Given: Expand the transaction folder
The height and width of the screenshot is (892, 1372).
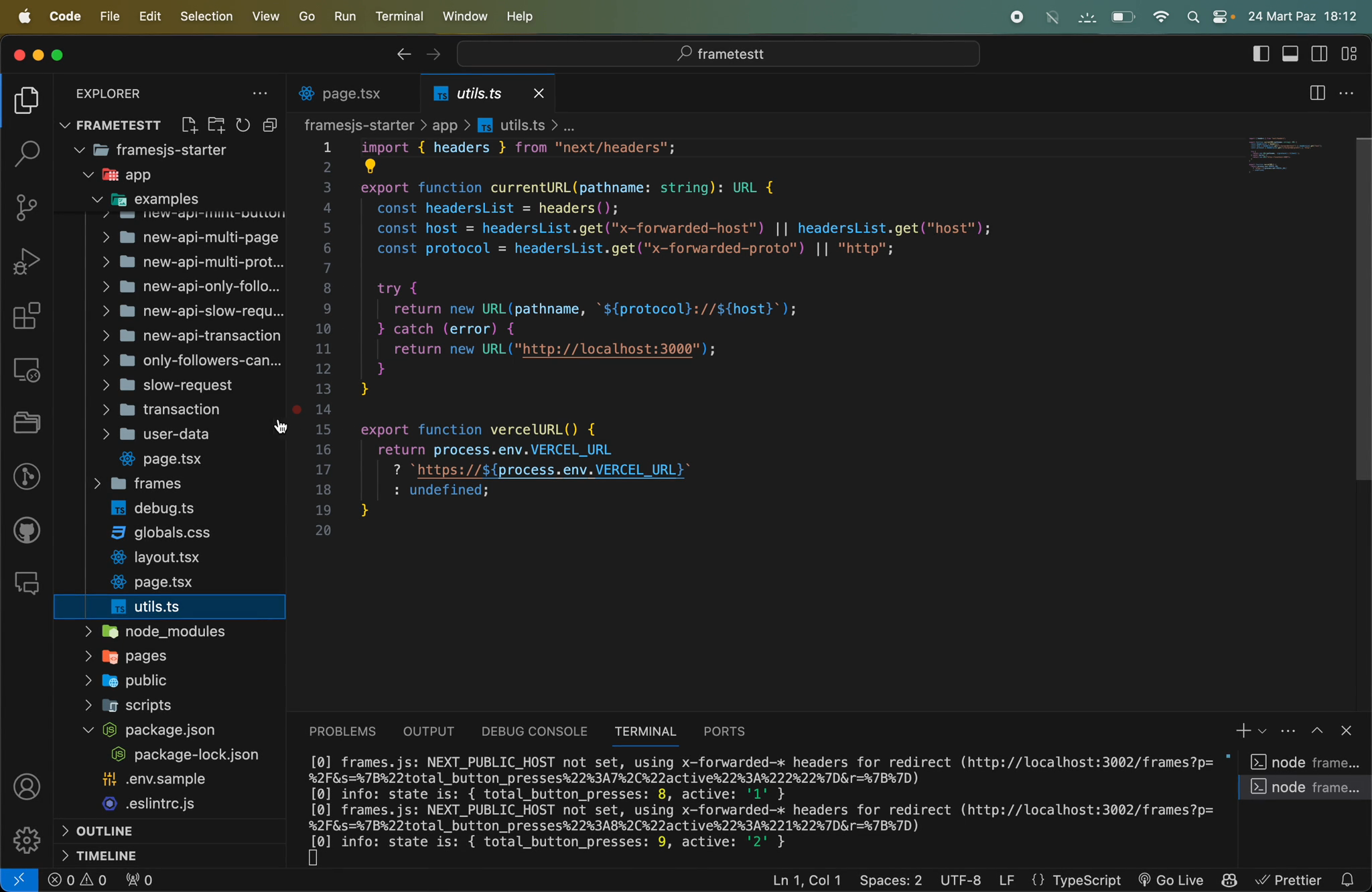Looking at the screenshot, I should click(106, 409).
